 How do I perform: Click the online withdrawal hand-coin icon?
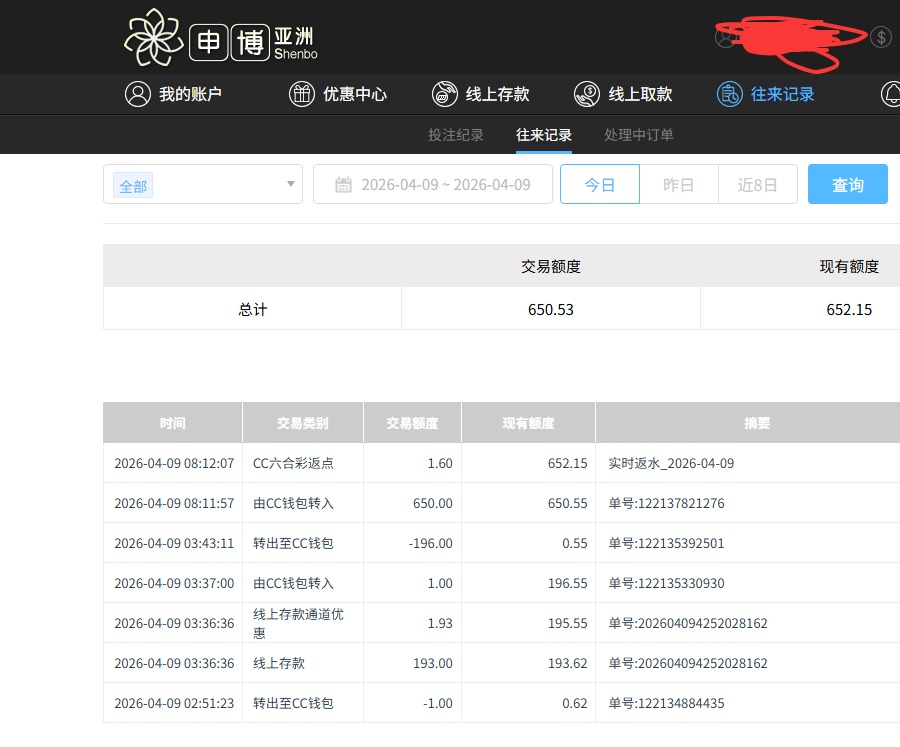587,94
